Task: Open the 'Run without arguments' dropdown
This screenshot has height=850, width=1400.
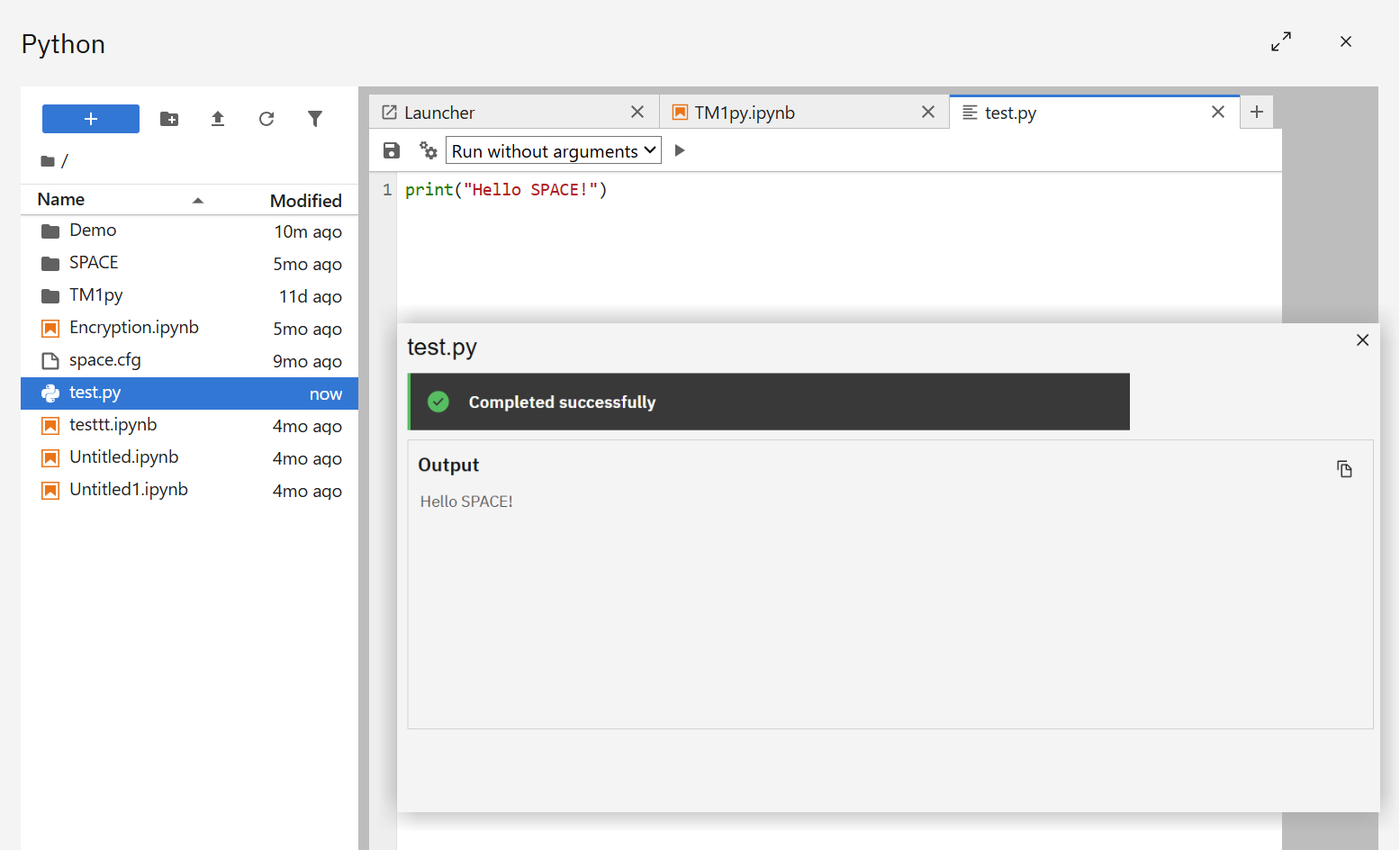Action: tap(553, 149)
